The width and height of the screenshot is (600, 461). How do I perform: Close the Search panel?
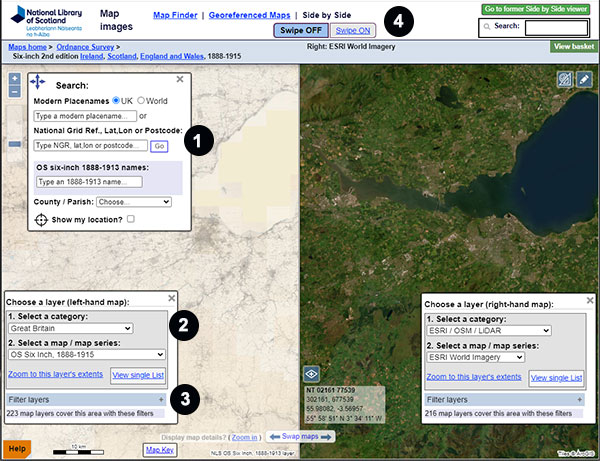[x=180, y=79]
